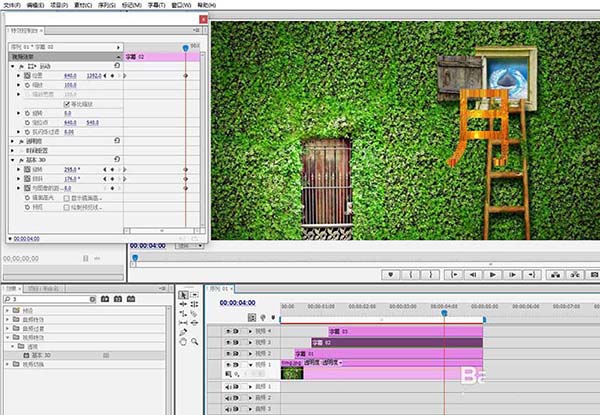
Task: Reset the Opacity effect parameters
Action: [117, 141]
